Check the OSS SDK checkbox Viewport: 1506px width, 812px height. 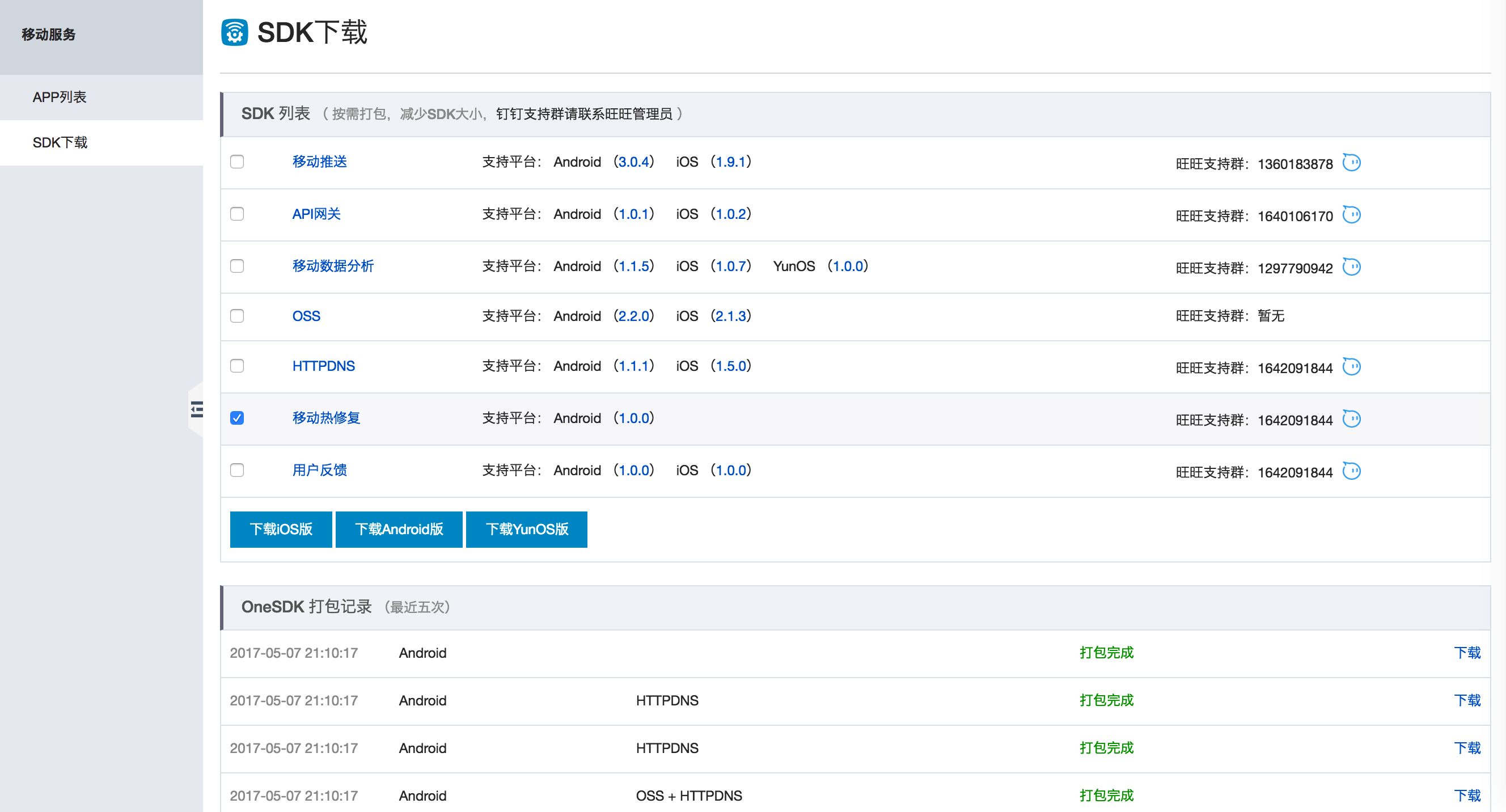tap(237, 316)
